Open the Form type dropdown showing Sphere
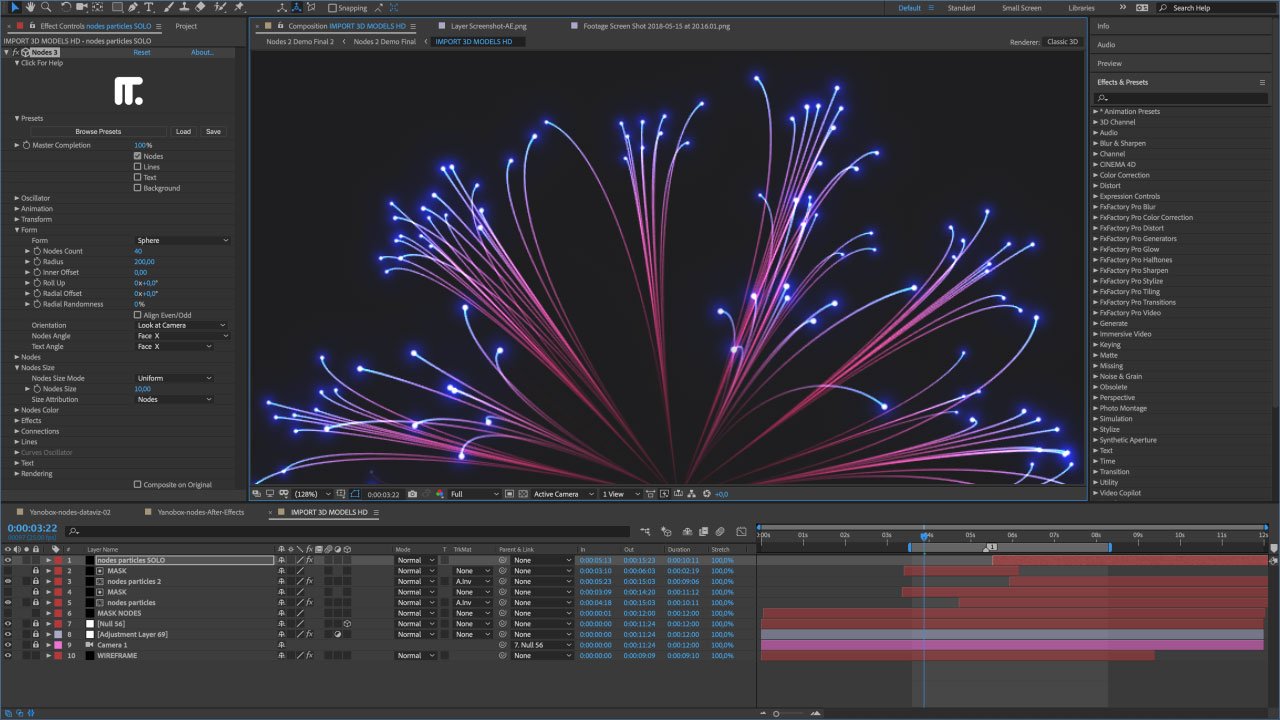 [182, 241]
